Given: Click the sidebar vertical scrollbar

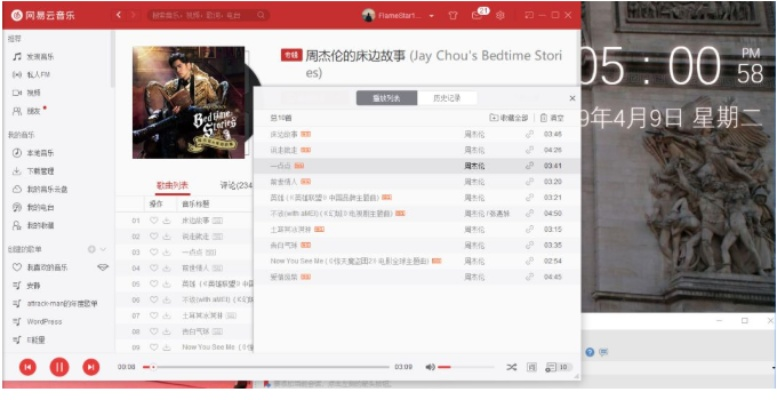Looking at the screenshot, I should click(113, 59).
